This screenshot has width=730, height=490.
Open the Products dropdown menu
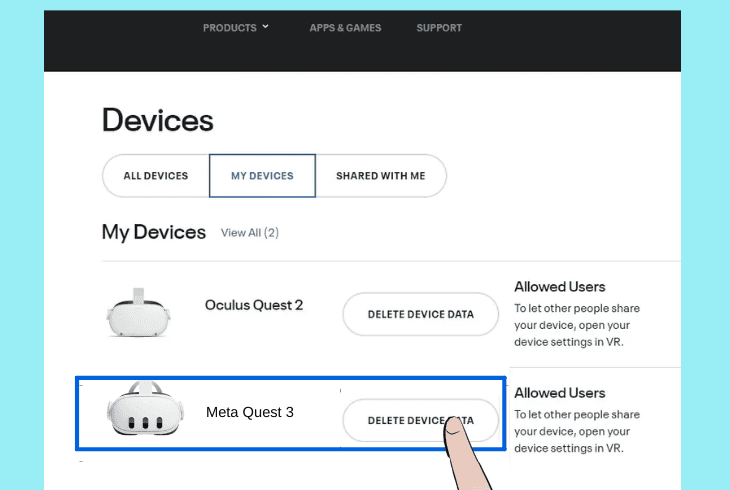[x=236, y=28]
